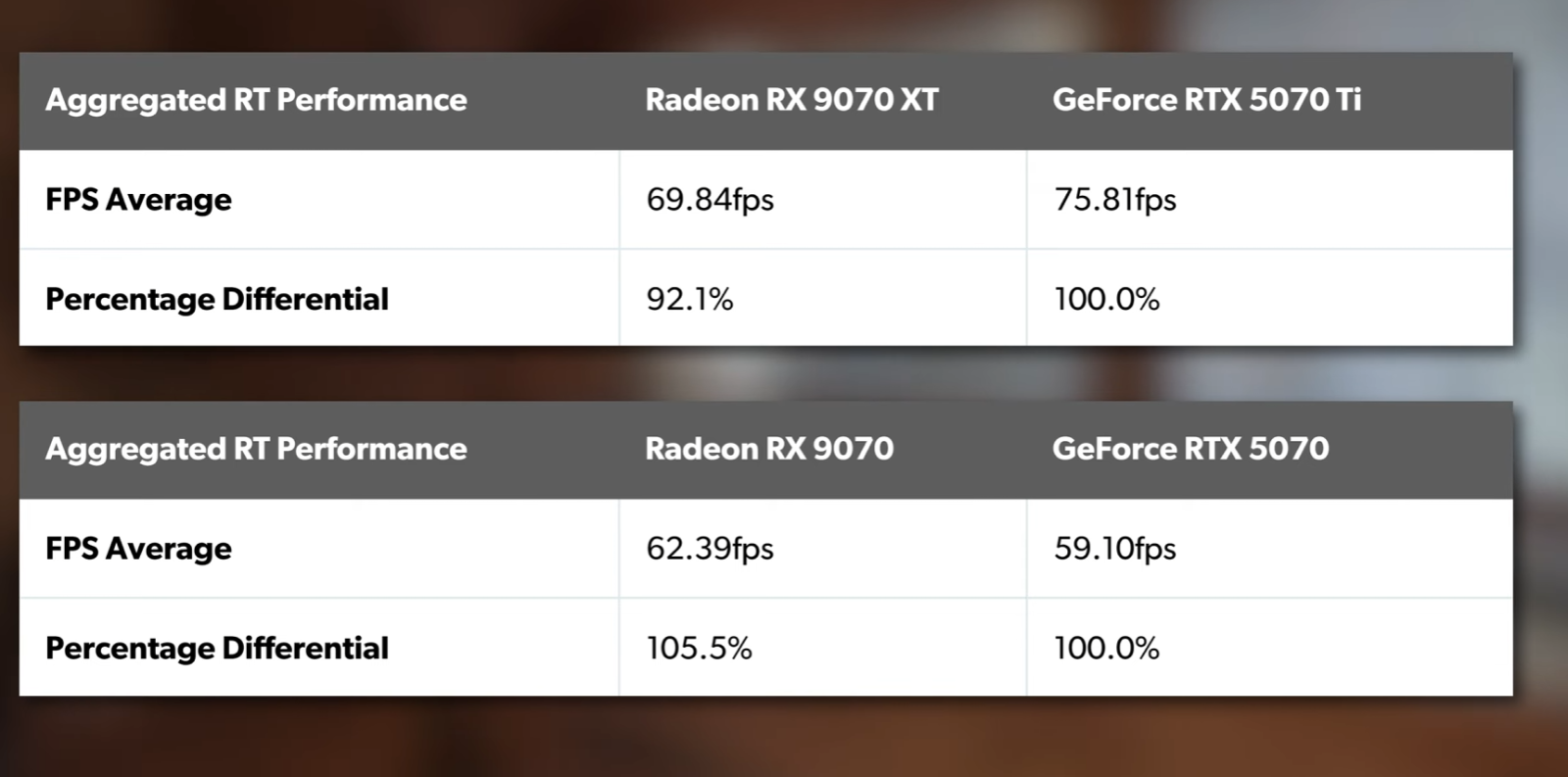Select bottom table's Percentage Differential label
This screenshot has height=777, width=1568.
click(x=217, y=648)
